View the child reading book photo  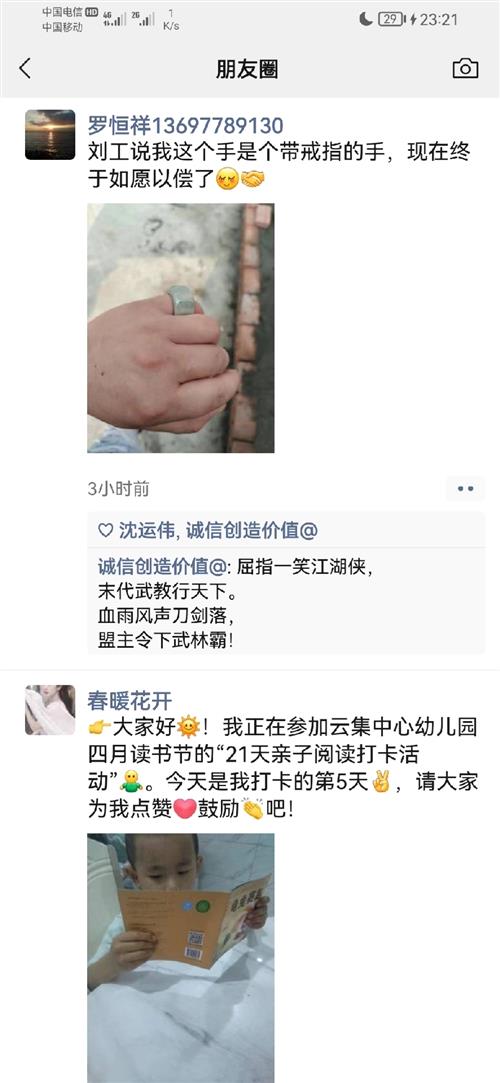point(181,958)
